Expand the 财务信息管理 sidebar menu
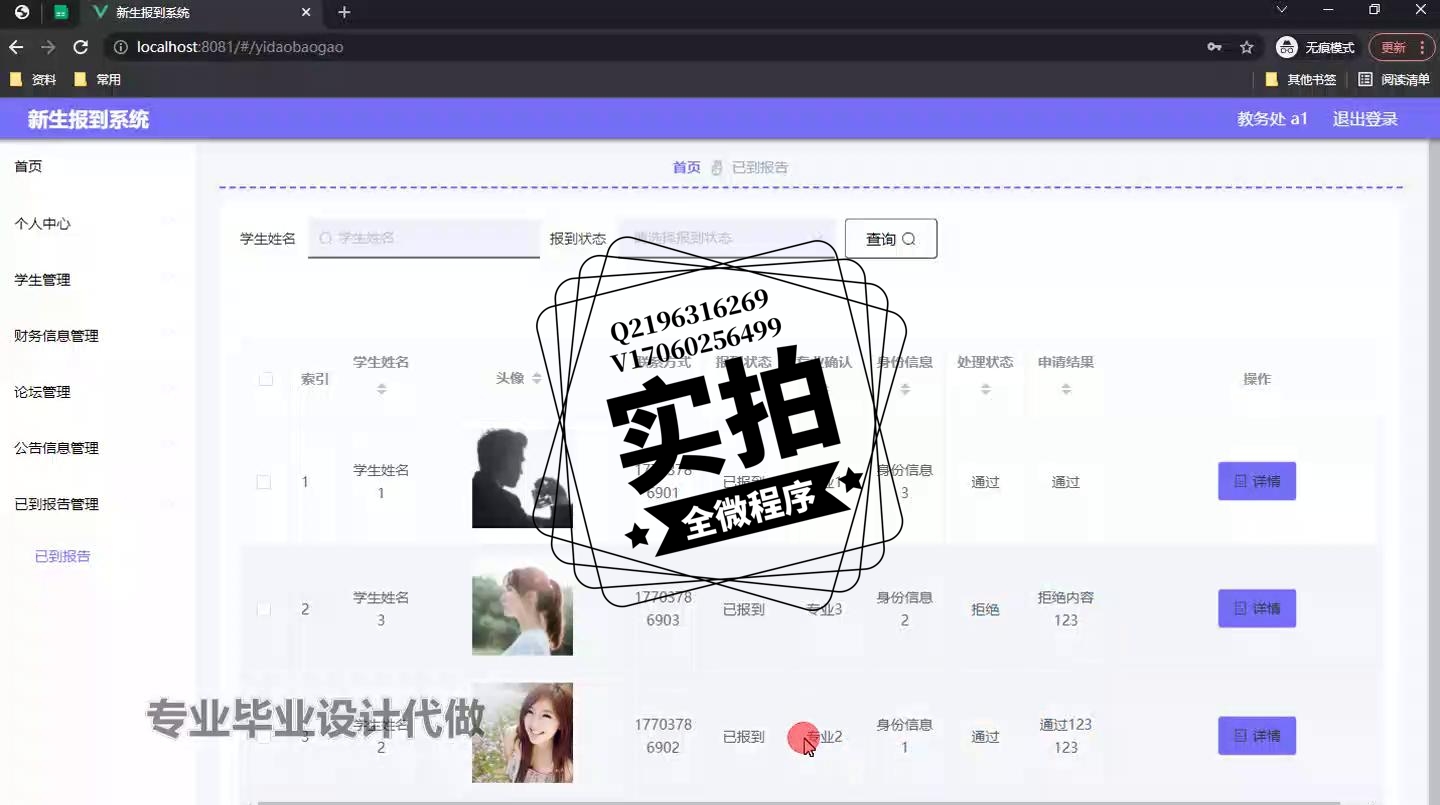Image resolution: width=1440 pixels, height=805 pixels. coord(97,335)
